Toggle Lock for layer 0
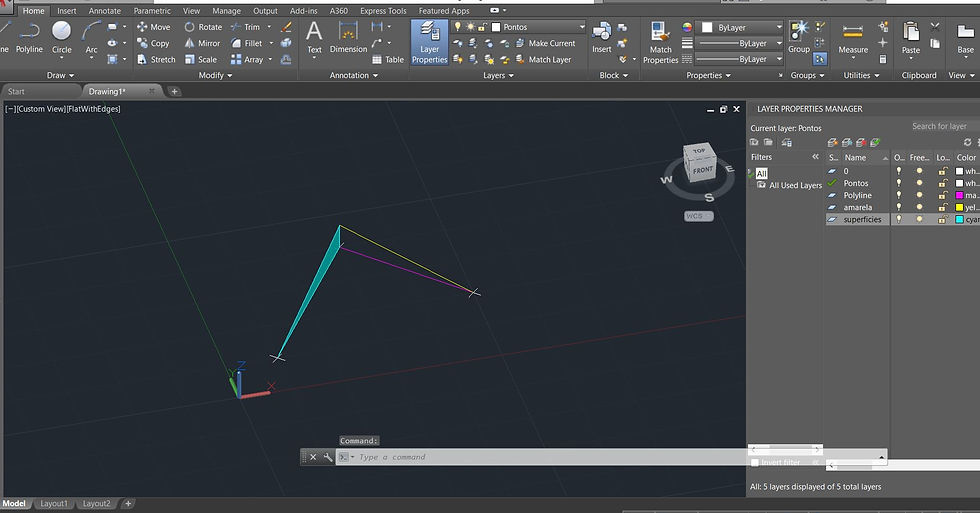 pos(942,171)
